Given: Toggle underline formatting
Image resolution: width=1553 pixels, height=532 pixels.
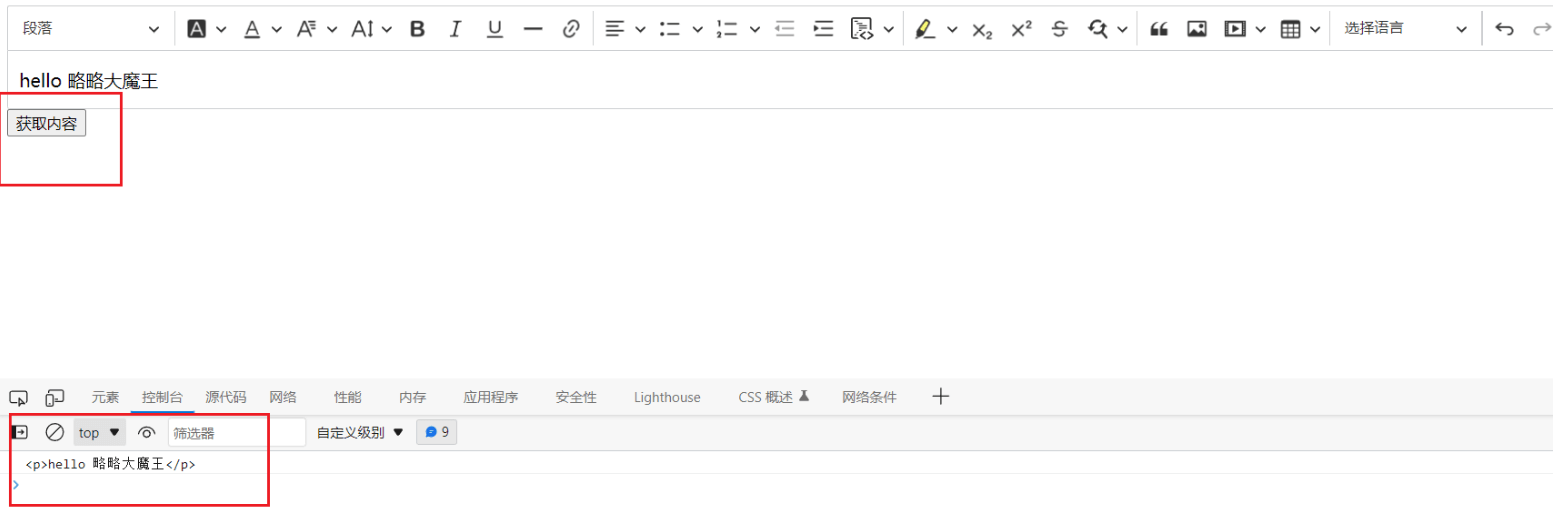Looking at the screenshot, I should point(494,29).
